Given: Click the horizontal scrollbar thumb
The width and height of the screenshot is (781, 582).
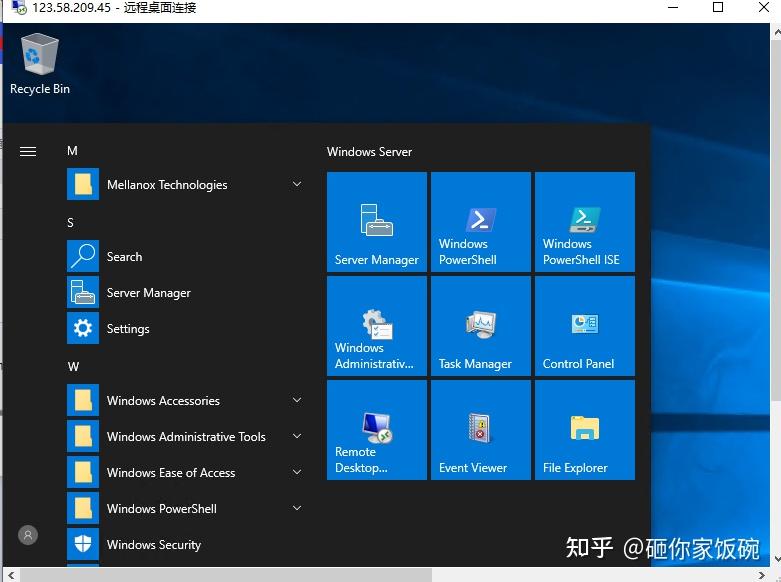Looking at the screenshot, I should click(225, 576).
